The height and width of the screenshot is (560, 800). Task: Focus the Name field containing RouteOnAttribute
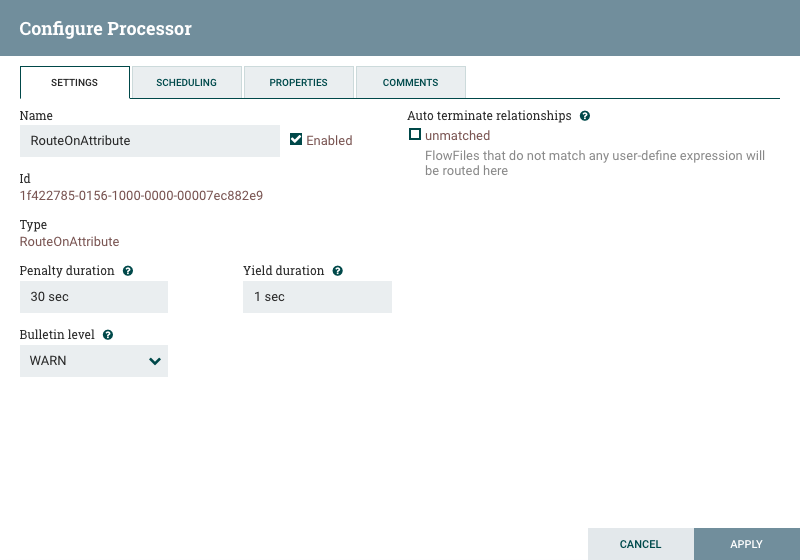pyautogui.click(x=149, y=141)
